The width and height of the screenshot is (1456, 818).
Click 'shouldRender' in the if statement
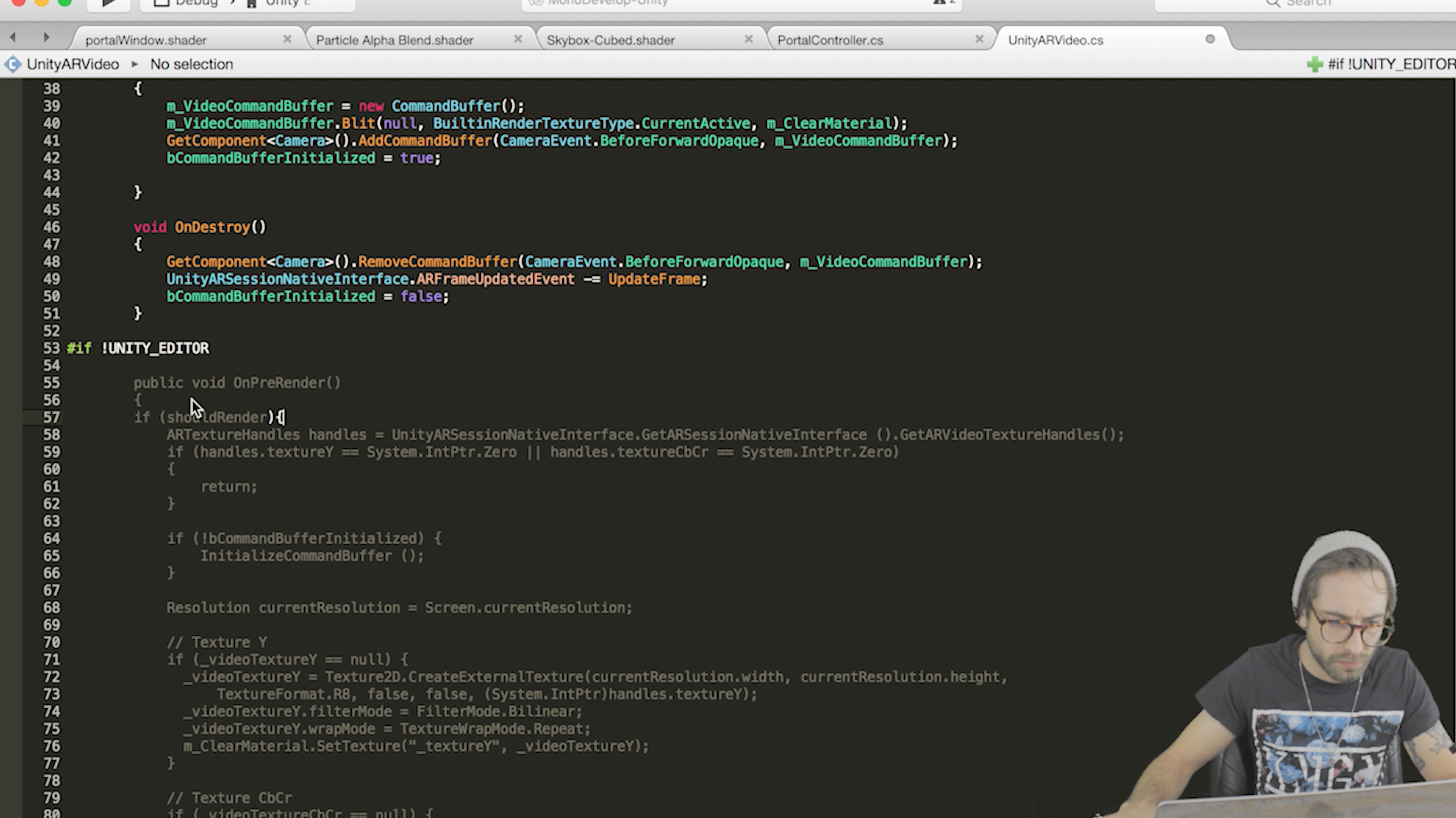216,418
